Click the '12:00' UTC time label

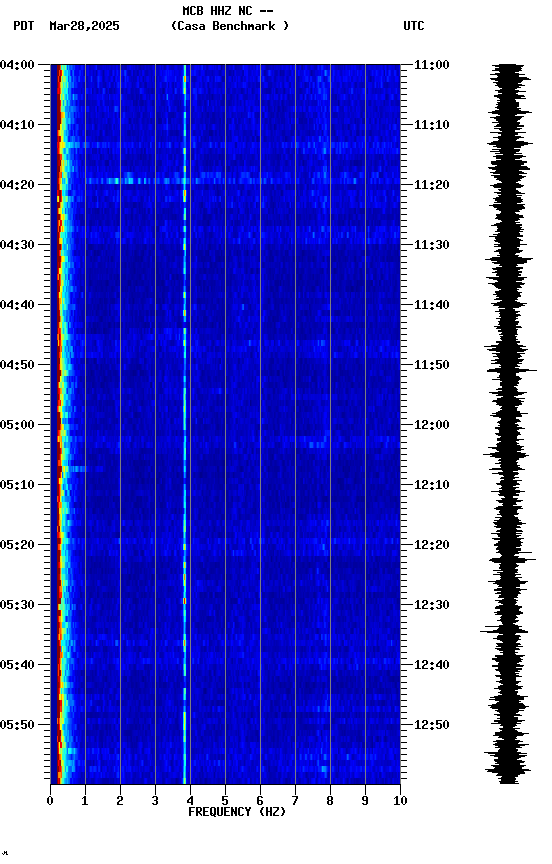click(432, 425)
